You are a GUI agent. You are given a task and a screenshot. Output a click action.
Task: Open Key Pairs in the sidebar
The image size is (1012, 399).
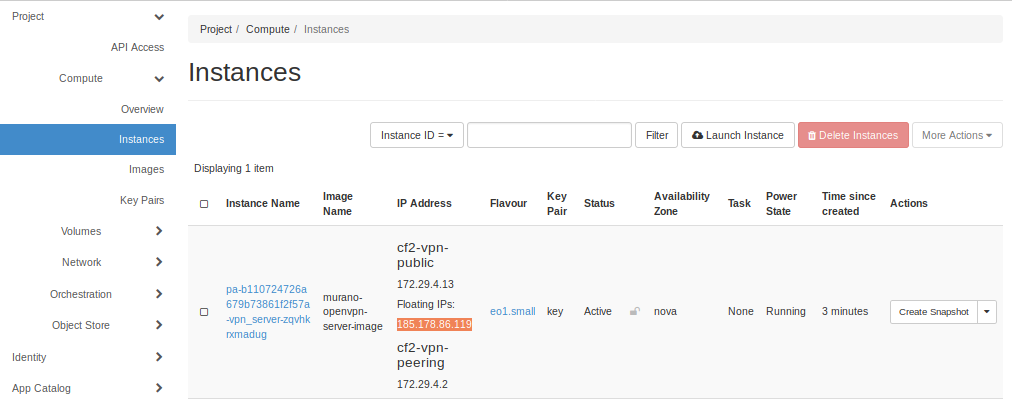tap(142, 200)
